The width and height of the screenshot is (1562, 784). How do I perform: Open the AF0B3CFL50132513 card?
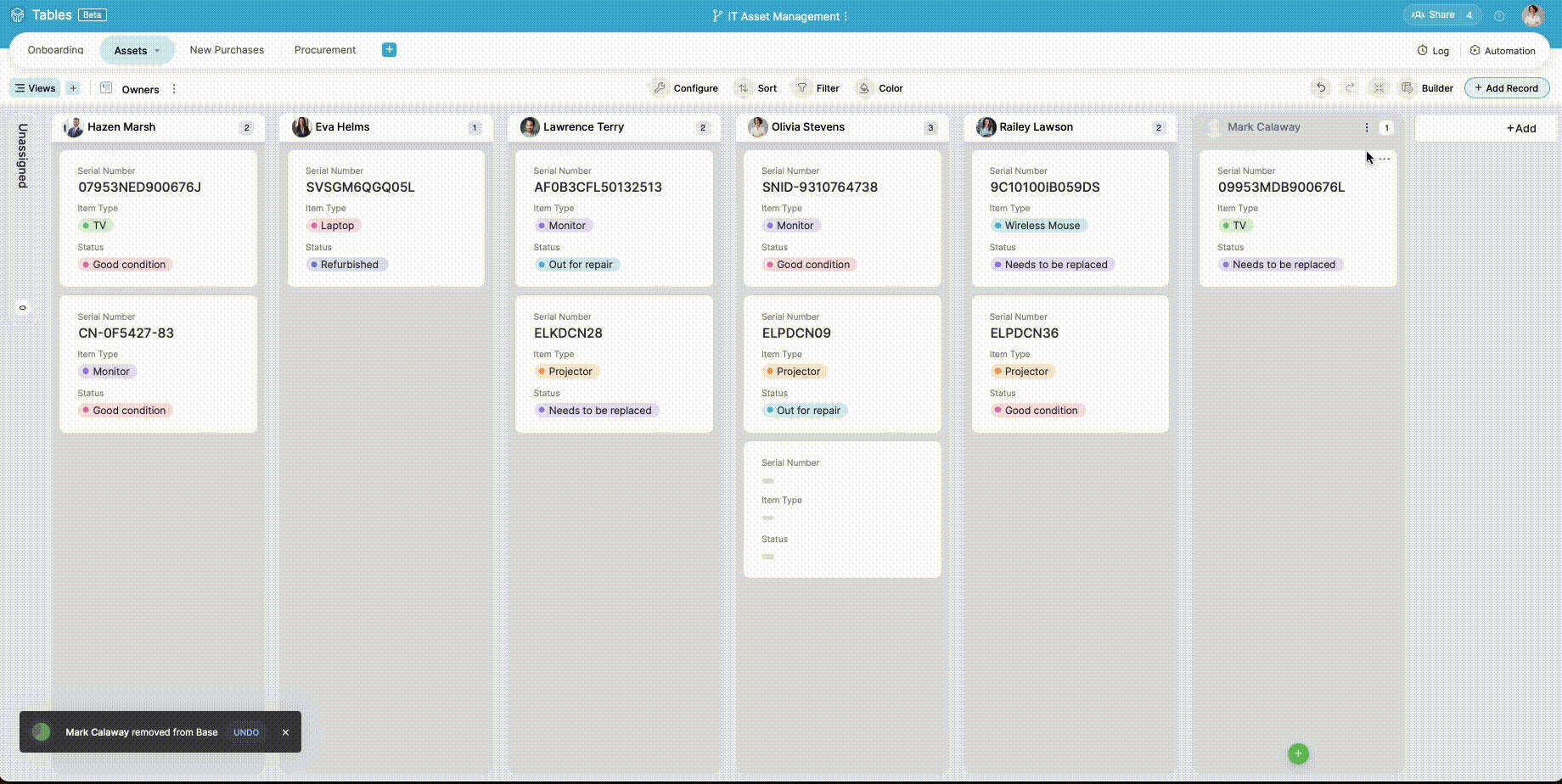pos(614,218)
